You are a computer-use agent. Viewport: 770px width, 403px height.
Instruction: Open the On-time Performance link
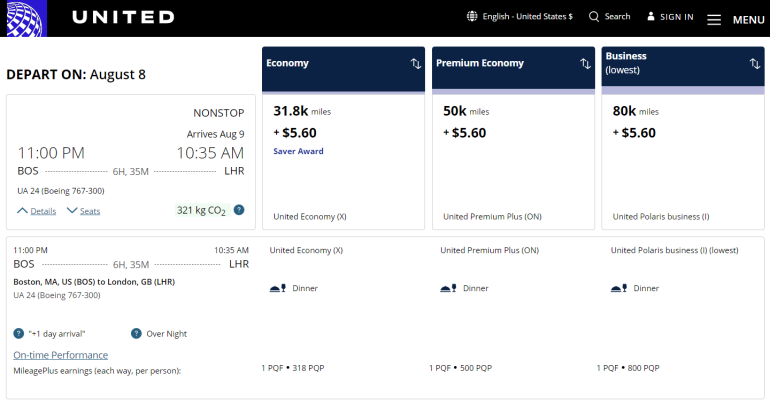pyautogui.click(x=60, y=355)
